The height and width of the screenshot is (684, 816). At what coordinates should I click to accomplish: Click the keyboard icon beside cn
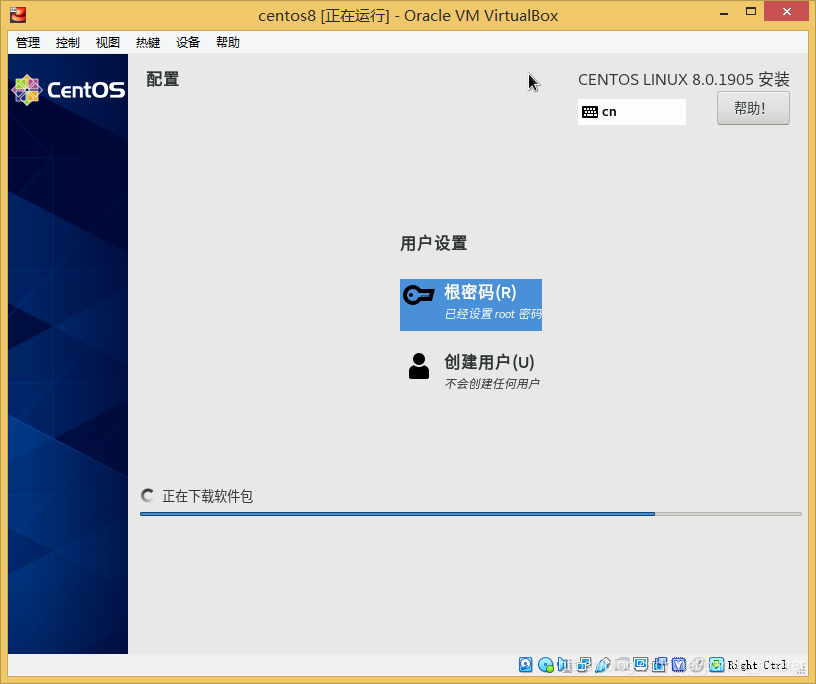click(x=590, y=112)
